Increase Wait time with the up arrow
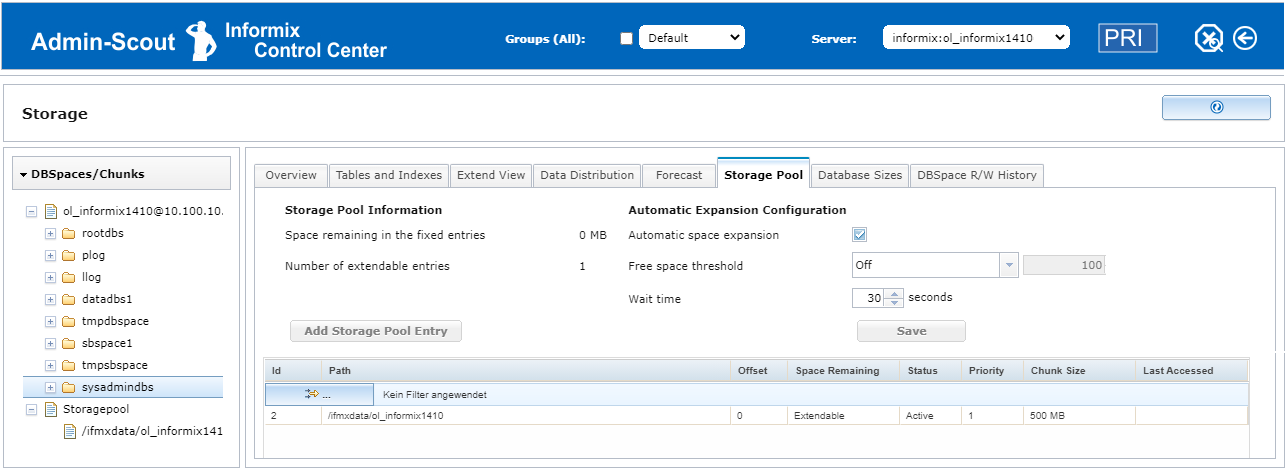Image resolution: width=1288 pixels, height=471 pixels. pos(895,293)
